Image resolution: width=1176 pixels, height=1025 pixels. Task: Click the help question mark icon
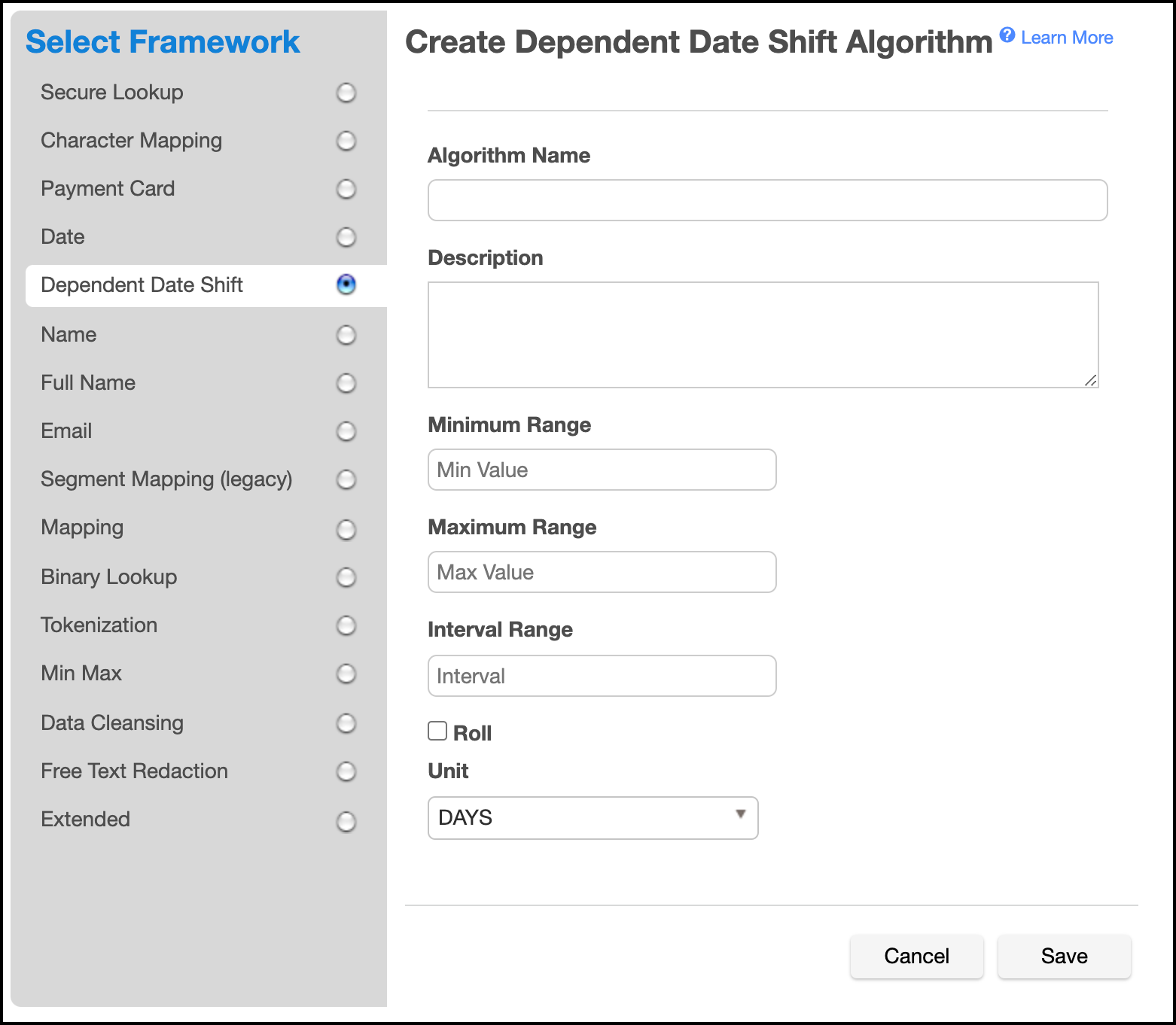pos(1007,35)
